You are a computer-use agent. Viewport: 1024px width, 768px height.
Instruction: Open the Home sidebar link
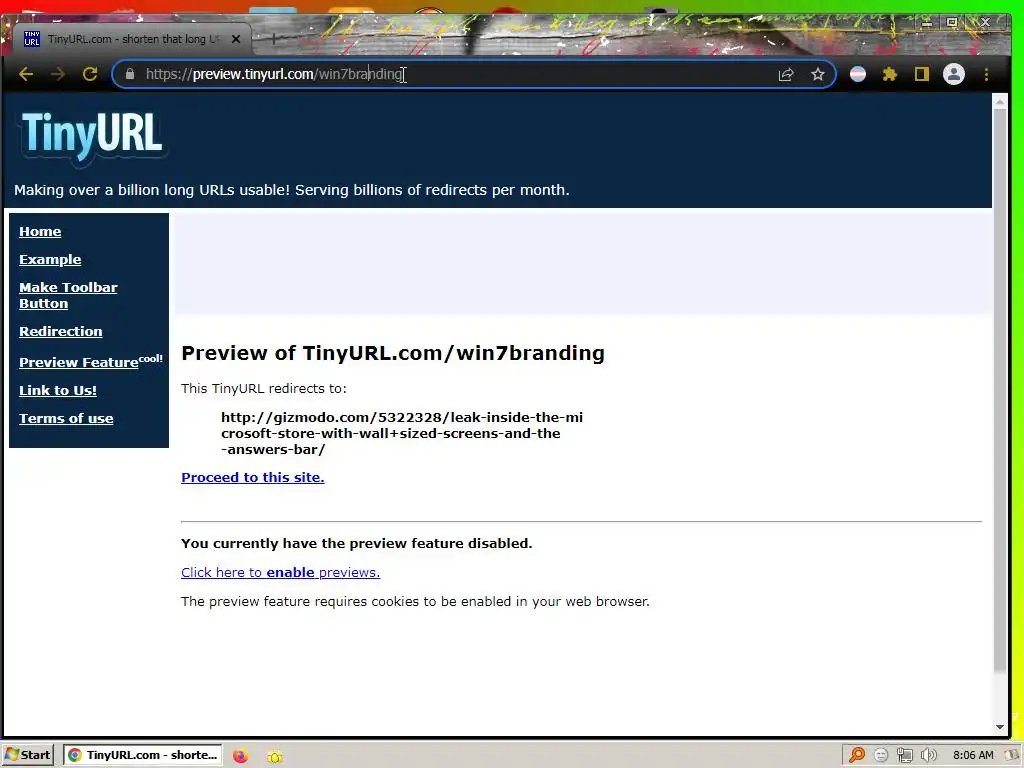40,231
